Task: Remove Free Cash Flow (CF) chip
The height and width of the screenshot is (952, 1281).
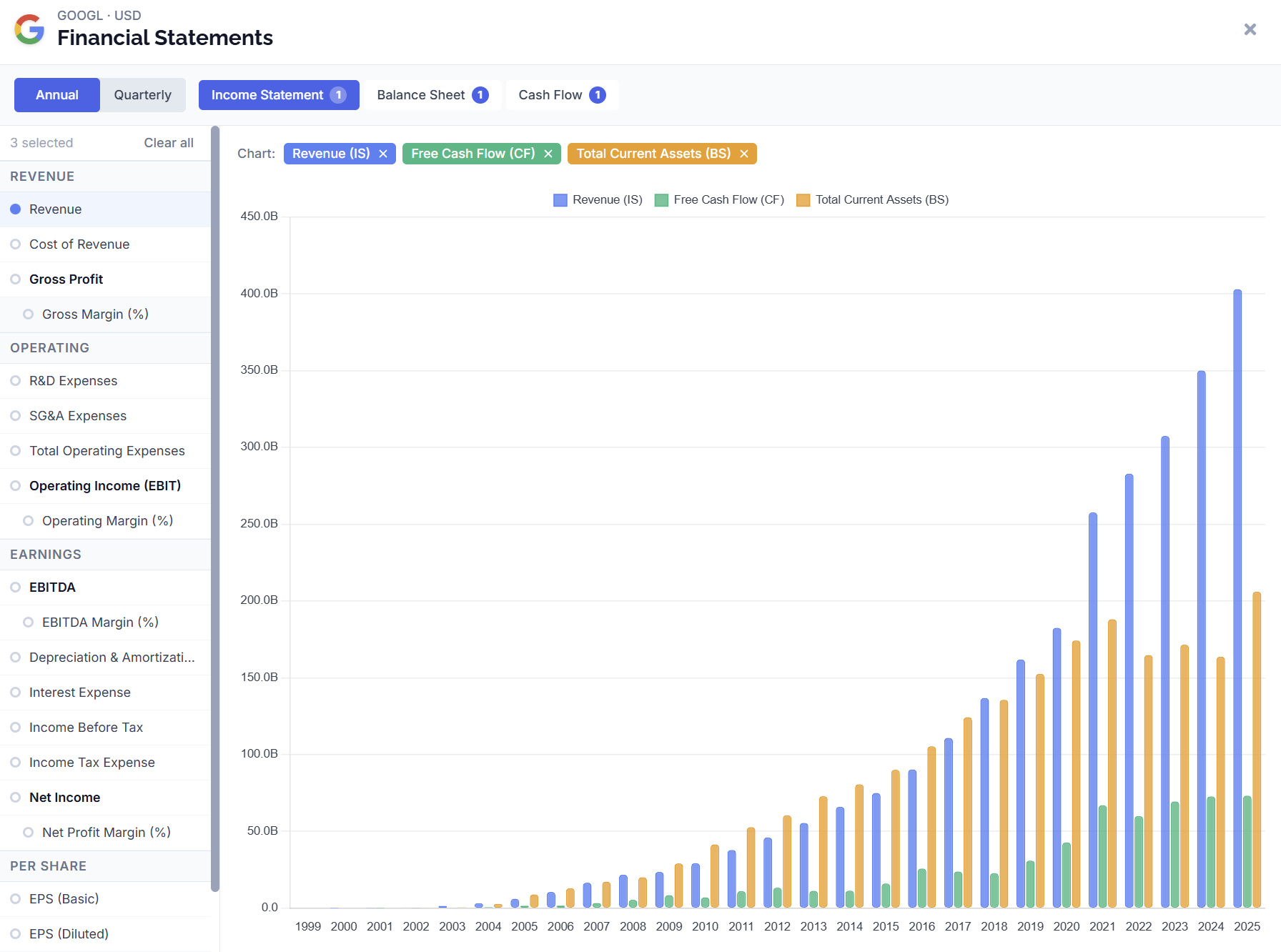Action: click(x=548, y=154)
